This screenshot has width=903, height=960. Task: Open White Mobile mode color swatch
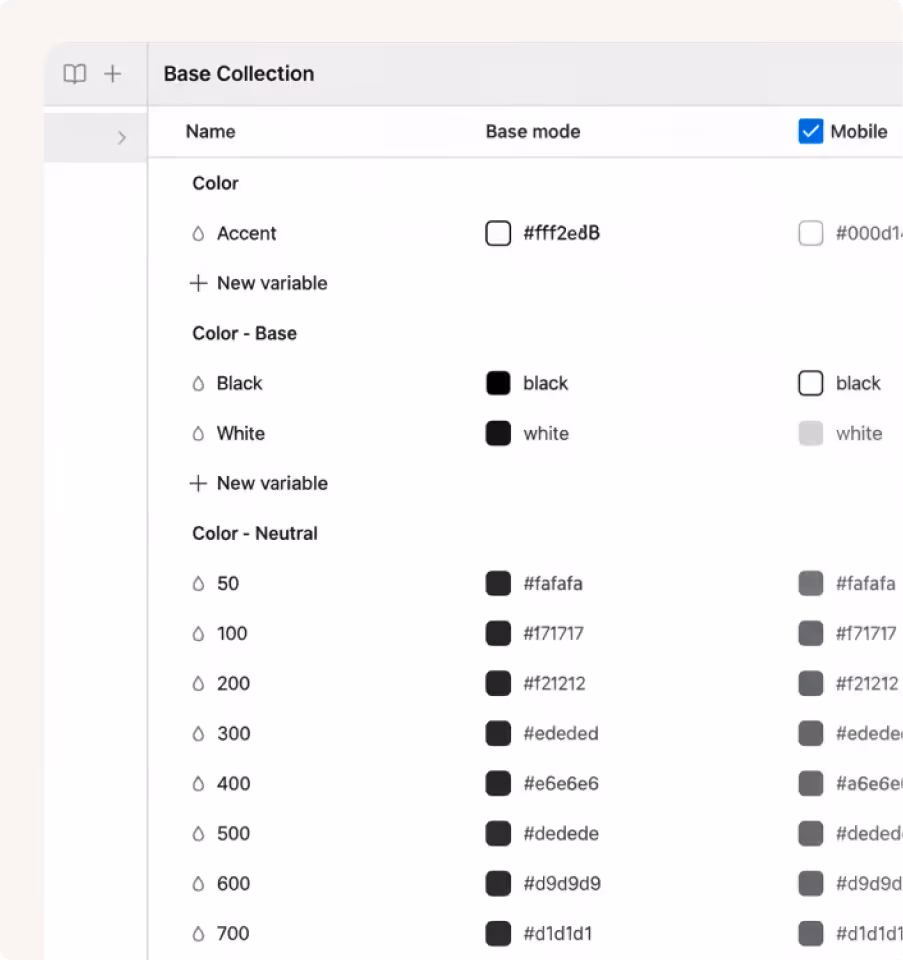click(x=811, y=433)
